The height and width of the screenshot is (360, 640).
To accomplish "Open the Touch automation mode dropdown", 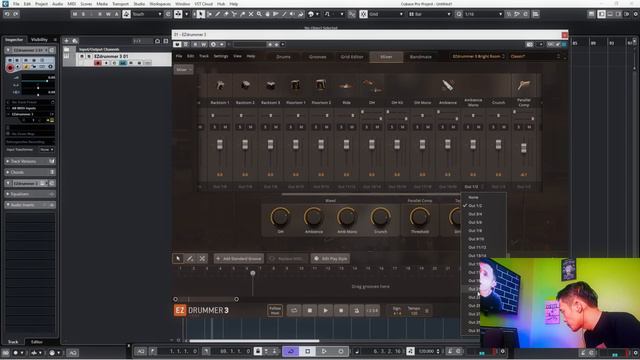I will (x=147, y=14).
